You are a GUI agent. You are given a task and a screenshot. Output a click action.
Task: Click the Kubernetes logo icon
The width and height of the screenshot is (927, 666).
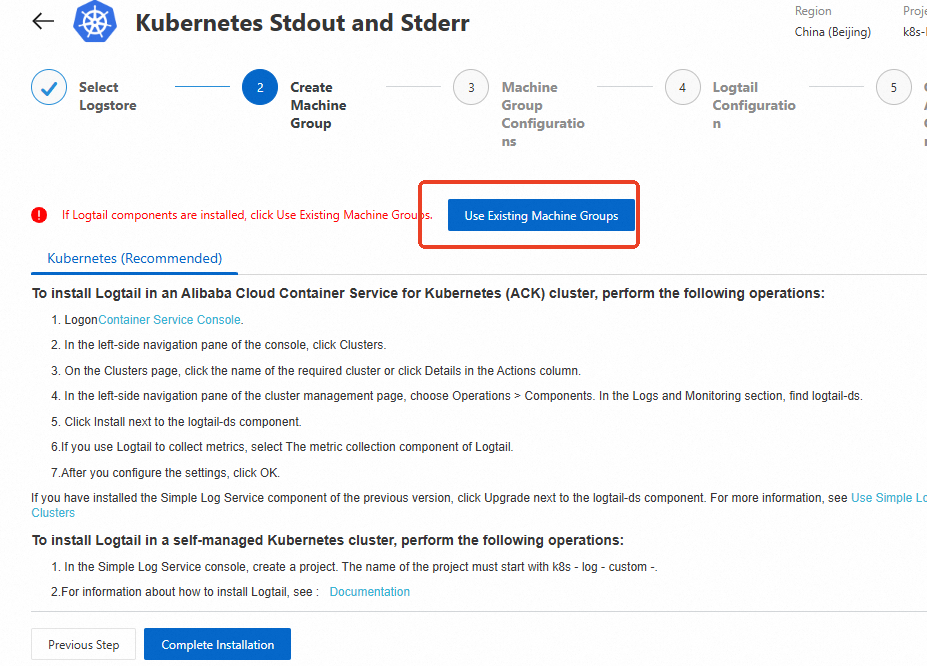[95, 22]
